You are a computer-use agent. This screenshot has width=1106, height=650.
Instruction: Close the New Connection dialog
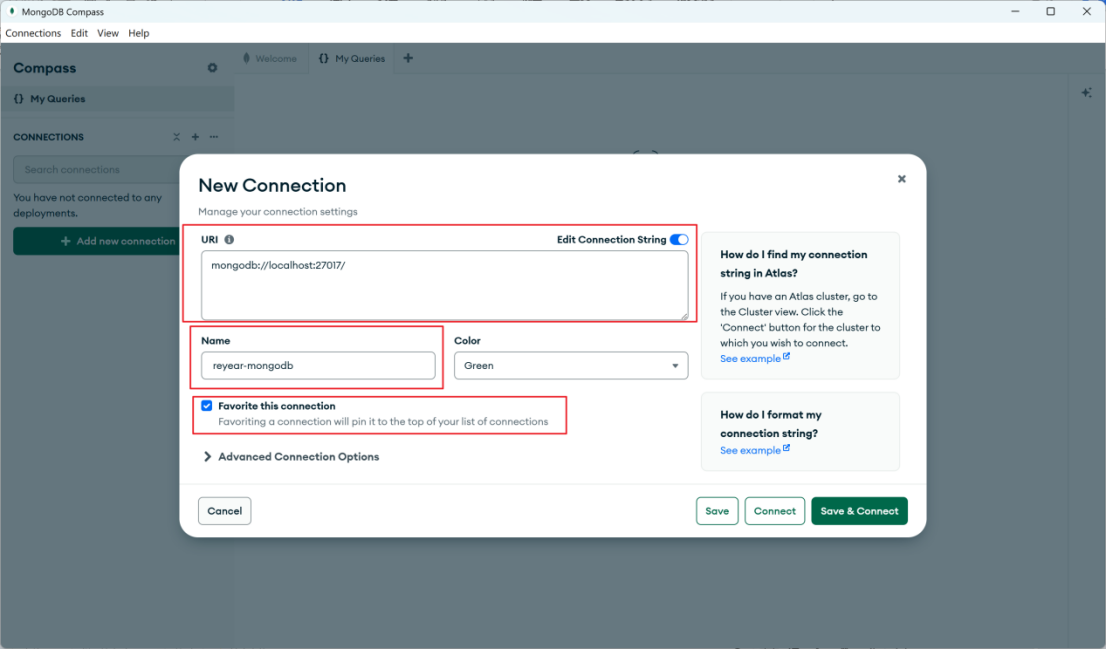pyautogui.click(x=901, y=179)
